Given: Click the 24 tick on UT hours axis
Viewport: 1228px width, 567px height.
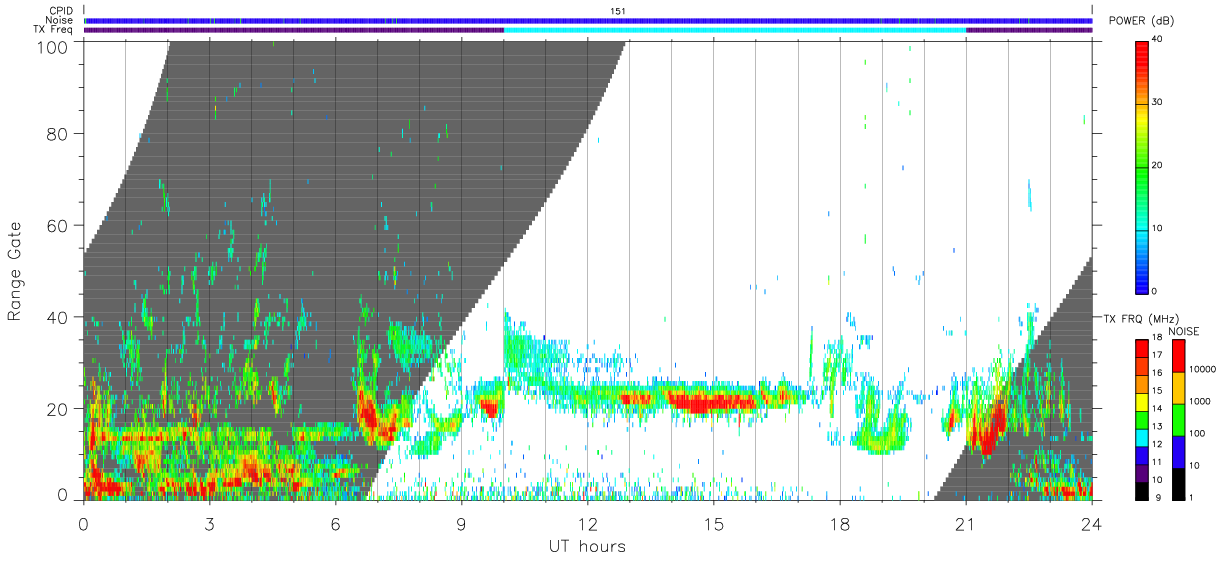Looking at the screenshot, I should tap(1091, 523).
